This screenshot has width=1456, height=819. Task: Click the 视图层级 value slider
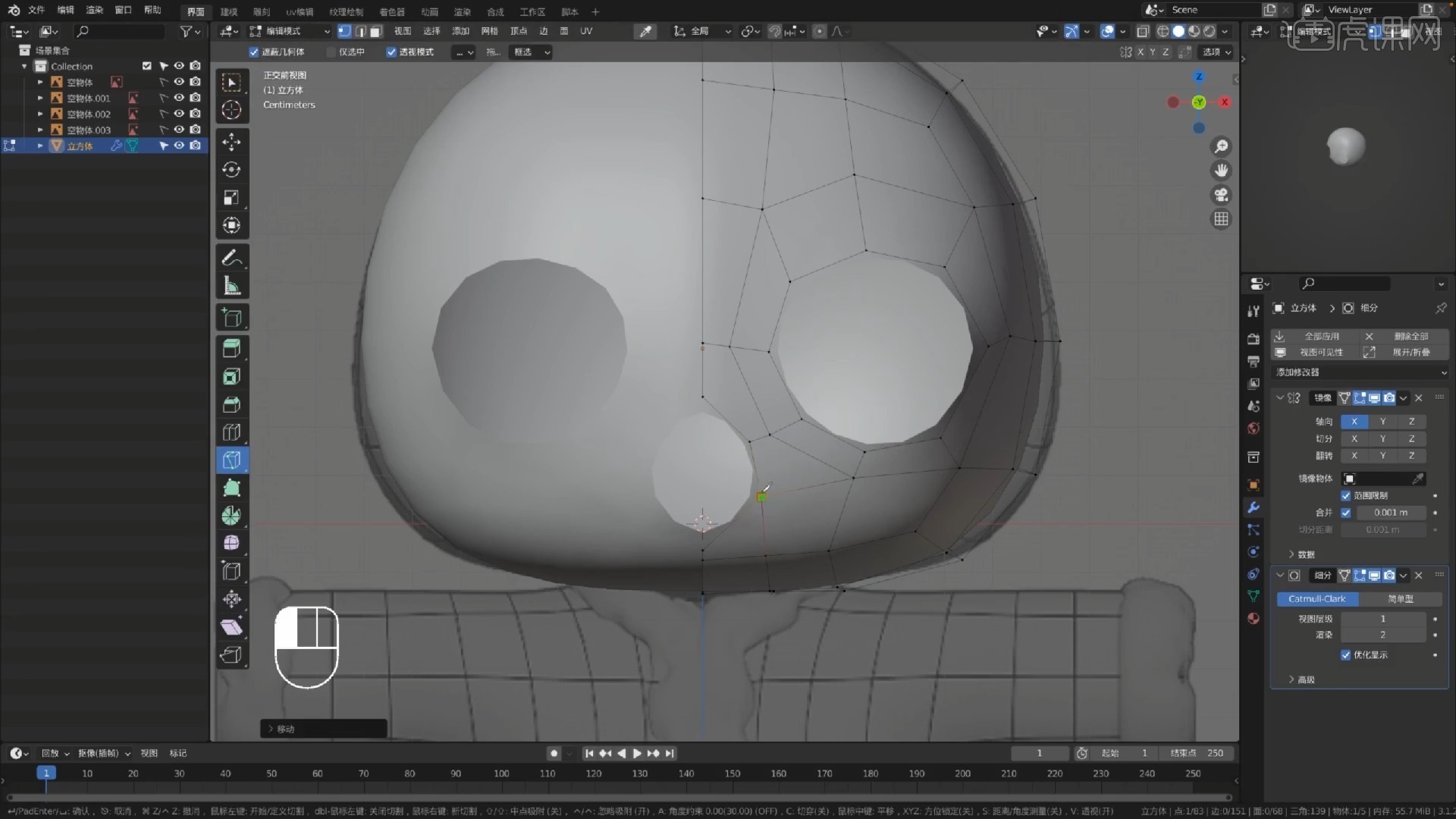click(1382, 620)
